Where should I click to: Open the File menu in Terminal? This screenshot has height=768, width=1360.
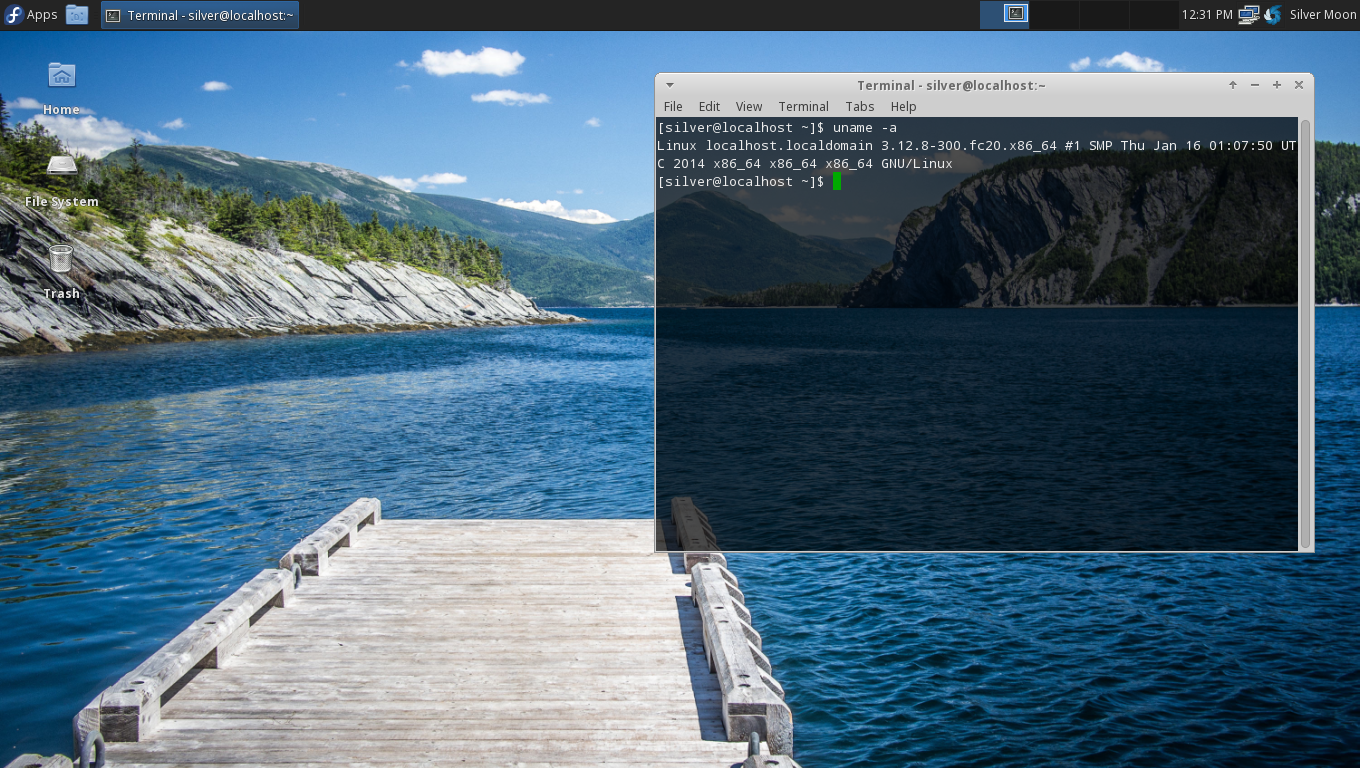(673, 106)
